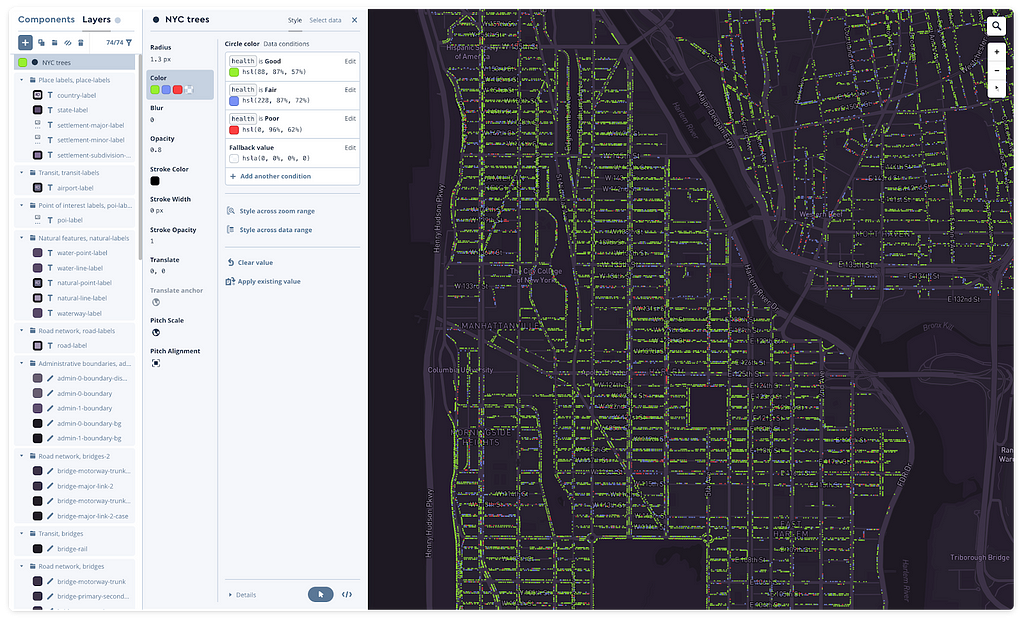
Task: Click the Clear value undo icon
Action: [x=231, y=263]
